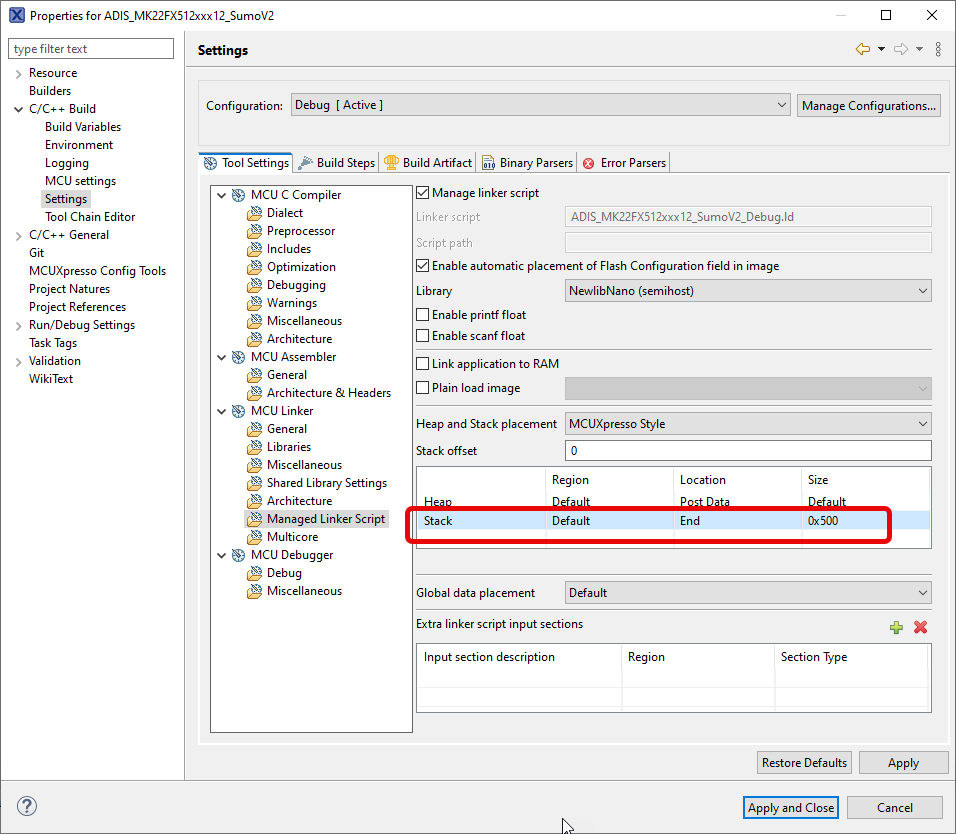Navigate back using the yellow back arrow
Image resolution: width=956 pixels, height=834 pixels.
click(x=861, y=48)
